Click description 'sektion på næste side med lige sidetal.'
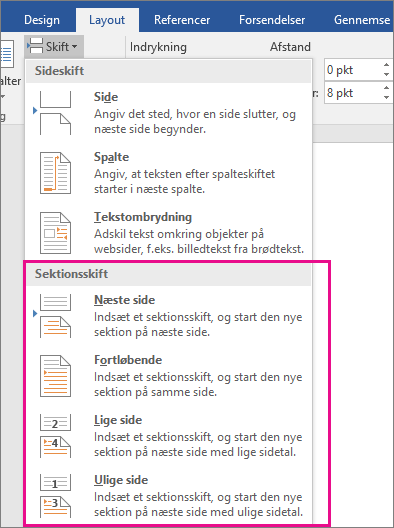Image resolution: width=394 pixels, height=528 pixels. pyautogui.click(x=195, y=452)
